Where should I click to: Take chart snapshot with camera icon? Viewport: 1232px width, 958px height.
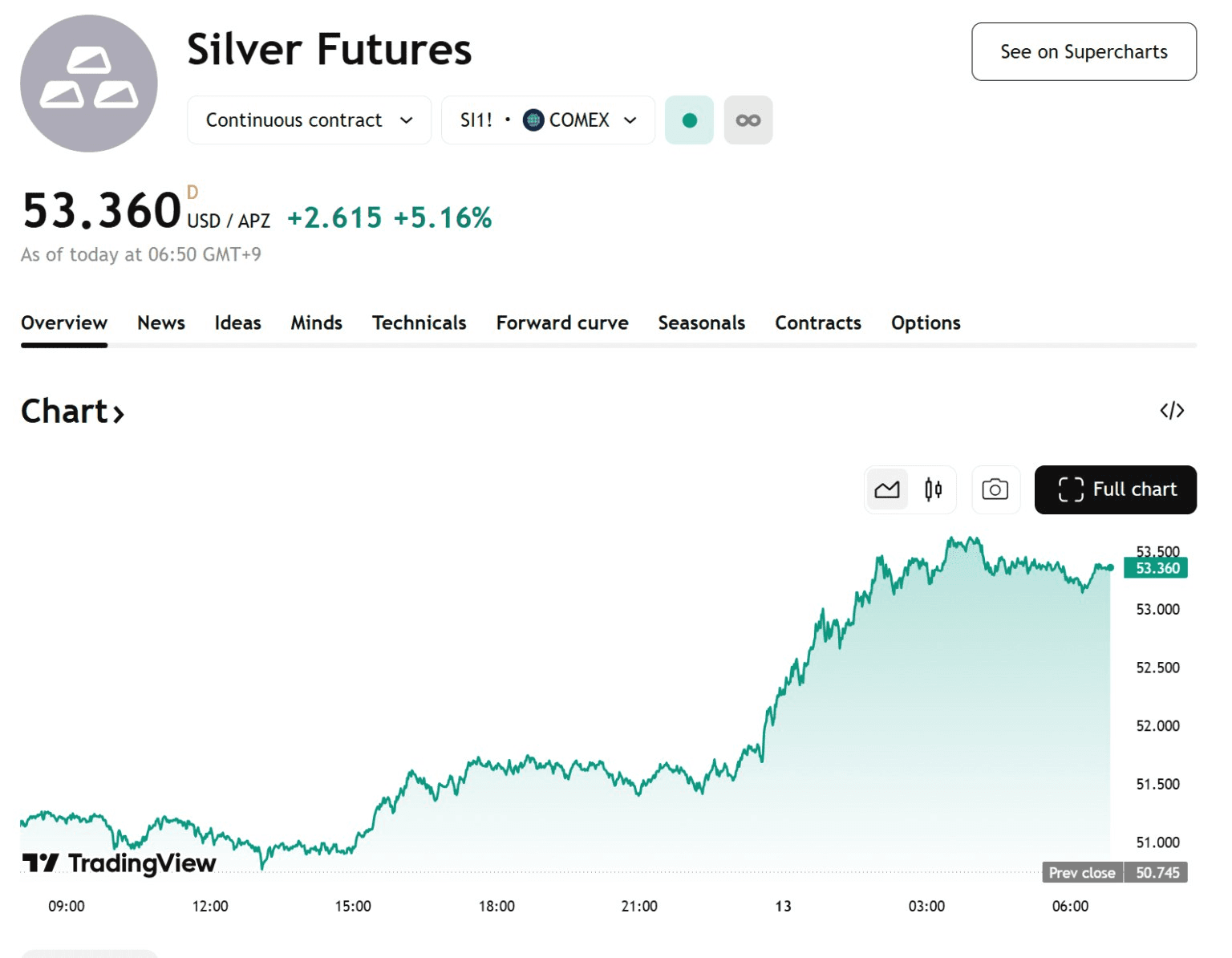click(x=995, y=489)
